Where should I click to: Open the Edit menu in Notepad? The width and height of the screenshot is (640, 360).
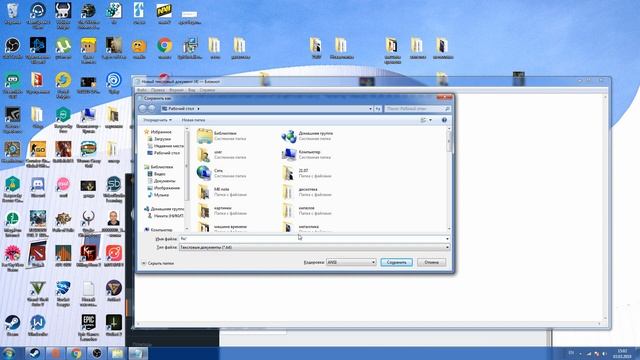pyautogui.click(x=158, y=90)
